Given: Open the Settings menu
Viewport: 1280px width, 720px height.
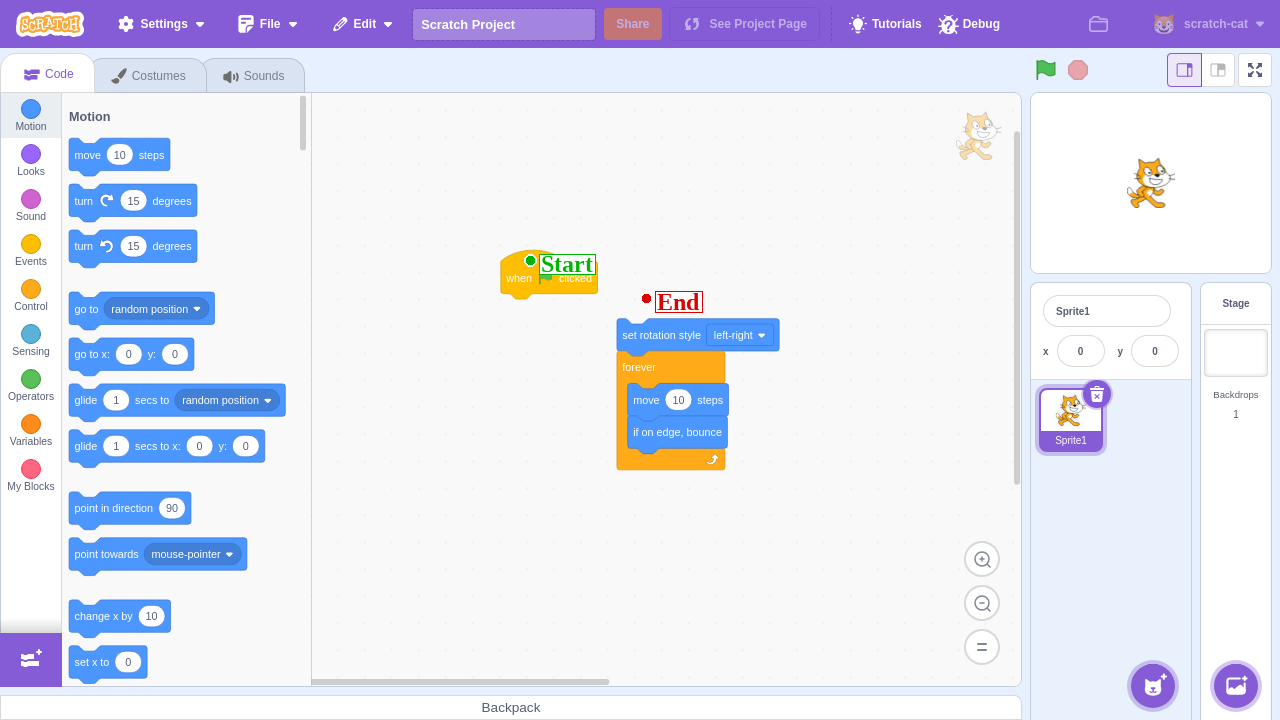Looking at the screenshot, I should tap(161, 24).
